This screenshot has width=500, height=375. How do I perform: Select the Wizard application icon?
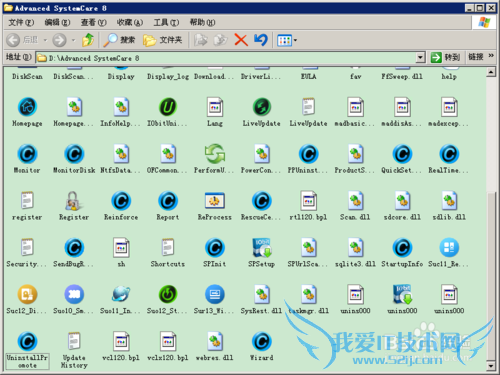(x=262, y=342)
